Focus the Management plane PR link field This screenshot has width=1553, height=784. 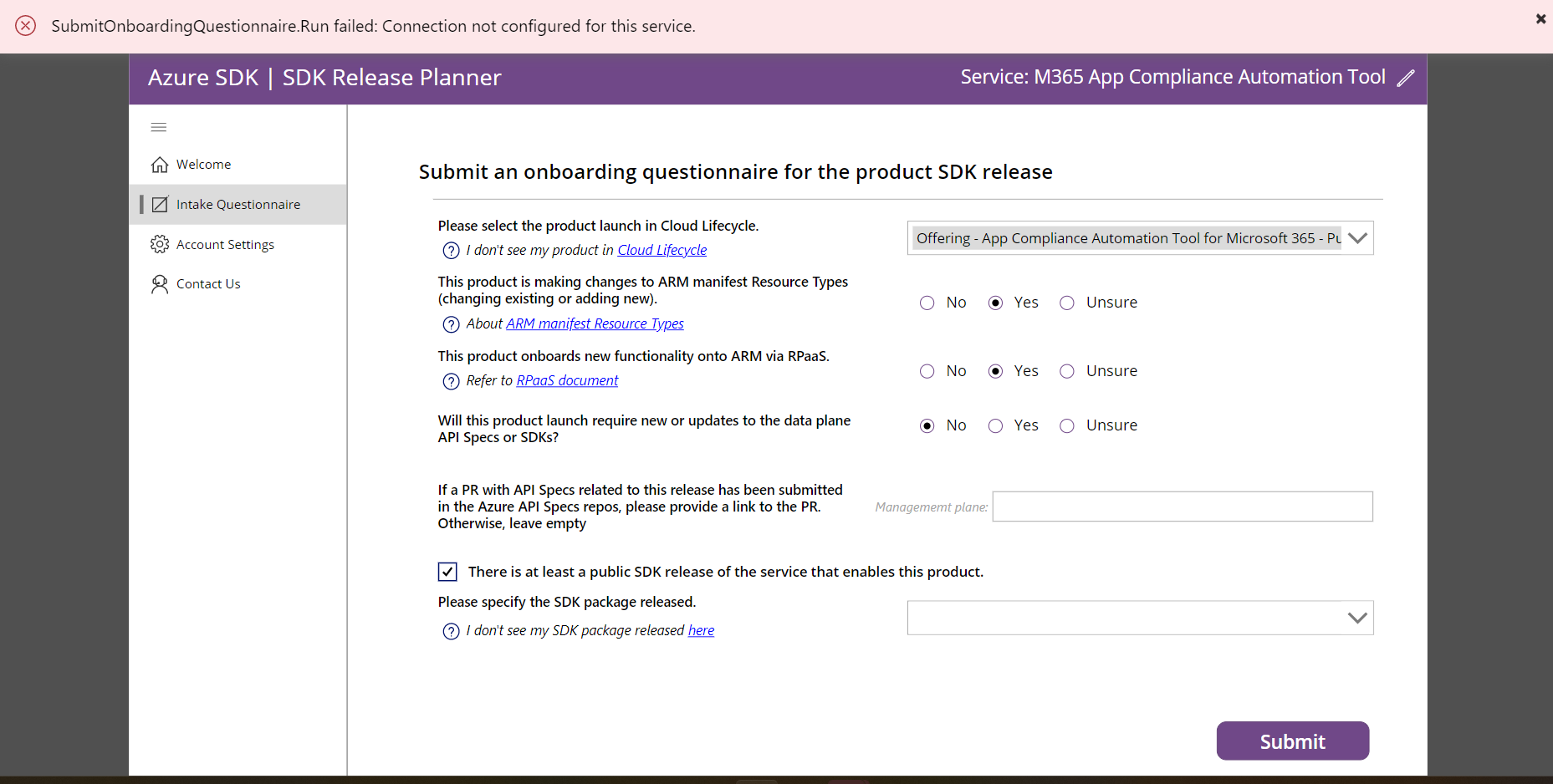click(x=1182, y=507)
